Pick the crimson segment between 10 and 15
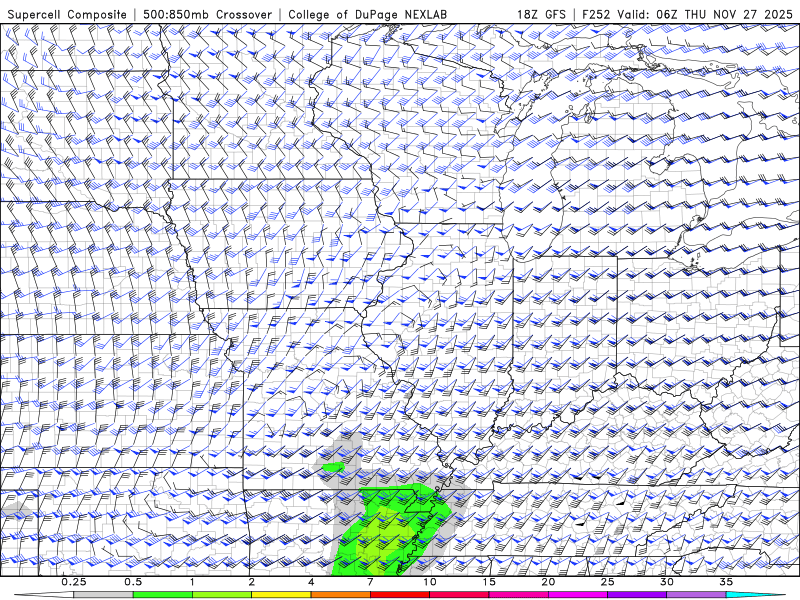Viewport: 800px width, 600px height. tap(459, 595)
